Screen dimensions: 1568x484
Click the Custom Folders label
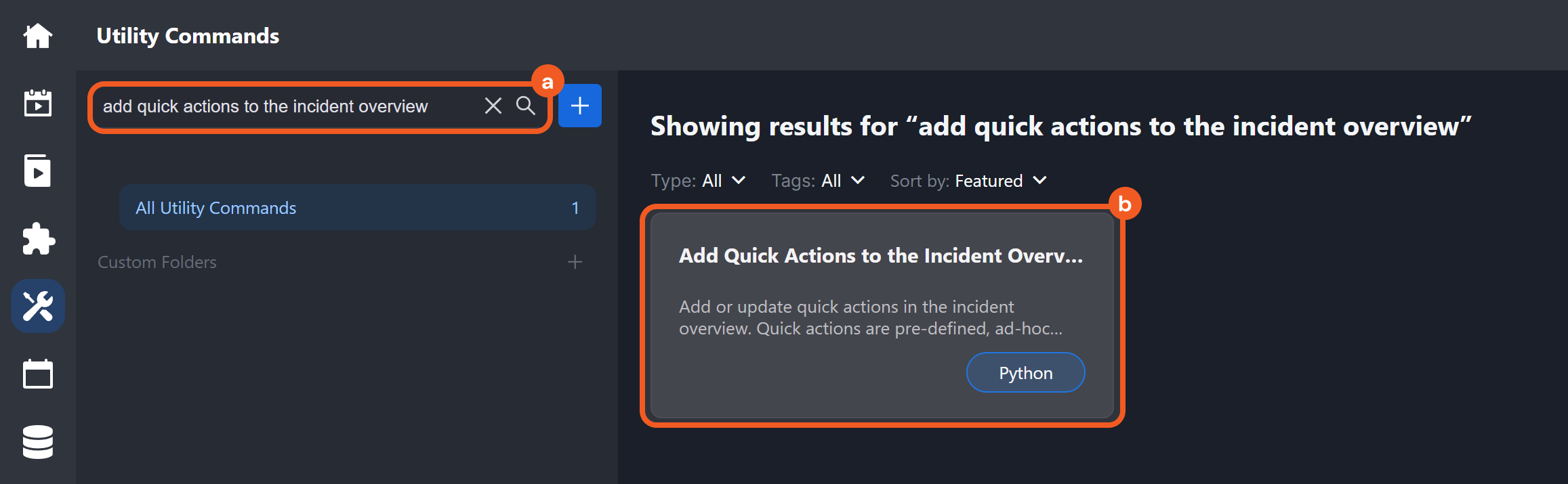click(157, 262)
